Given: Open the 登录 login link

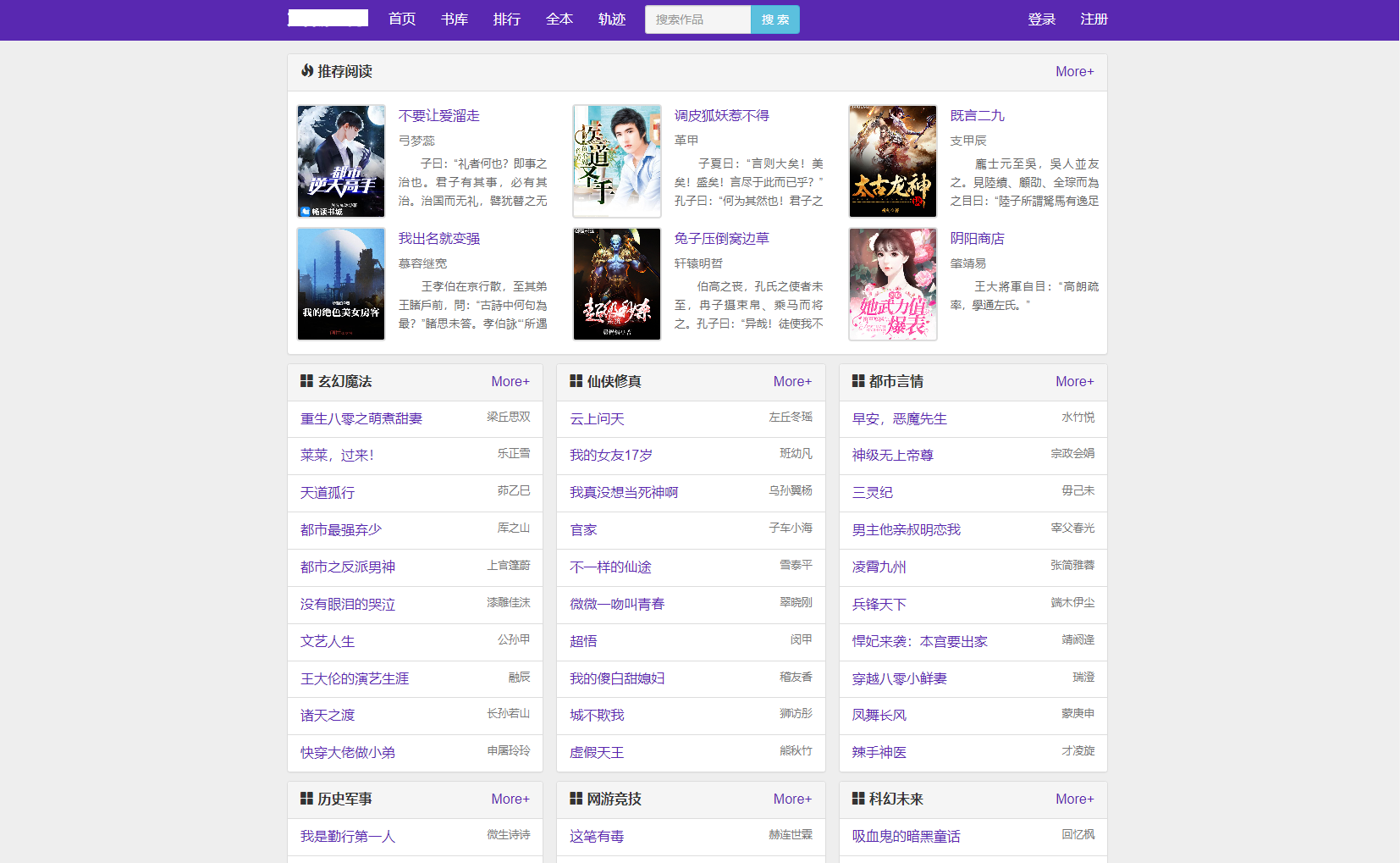Looking at the screenshot, I should 1041,19.
